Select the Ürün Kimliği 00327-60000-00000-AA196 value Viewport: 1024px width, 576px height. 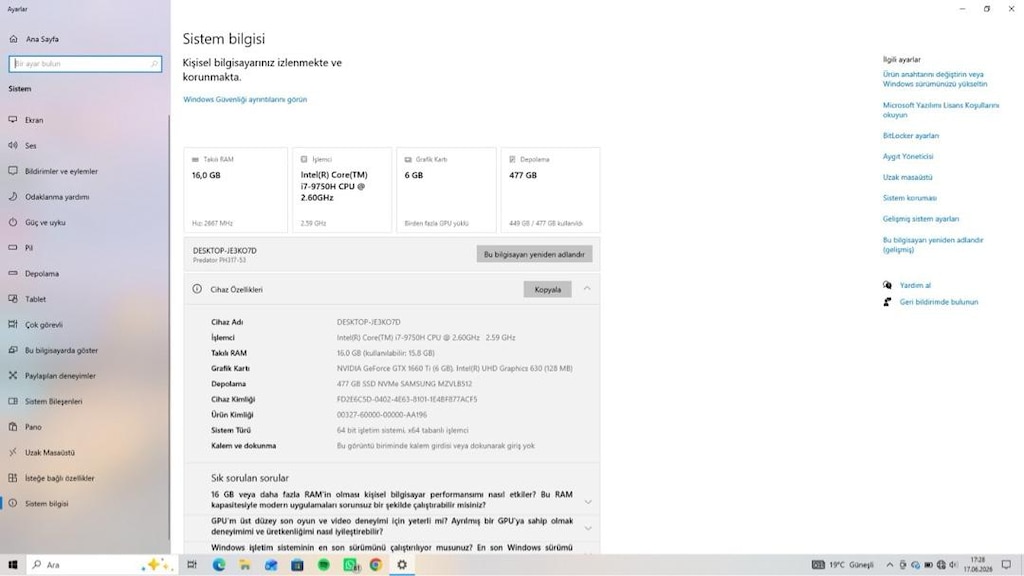[x=381, y=415]
